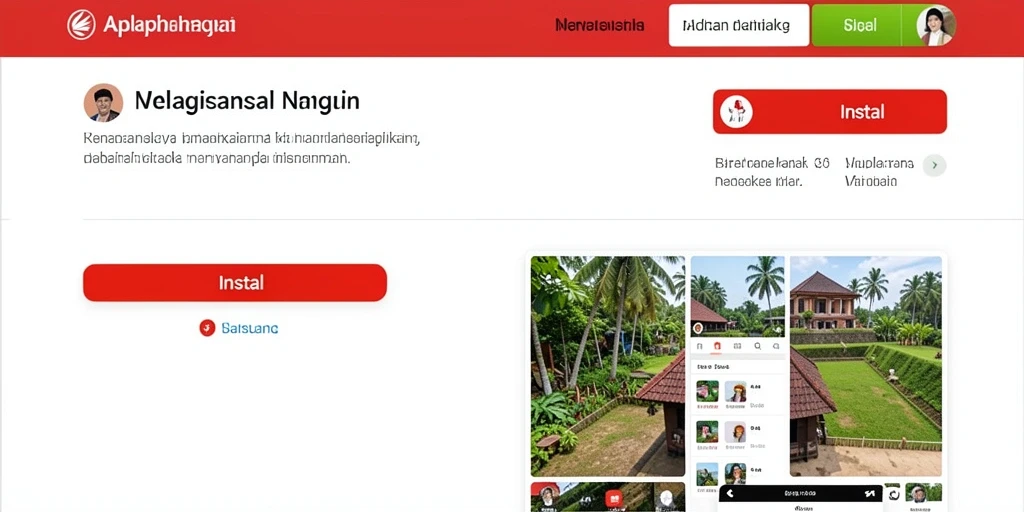Click the Biretpanelanak 36 info text
The width and height of the screenshot is (1024, 512).
772,172
